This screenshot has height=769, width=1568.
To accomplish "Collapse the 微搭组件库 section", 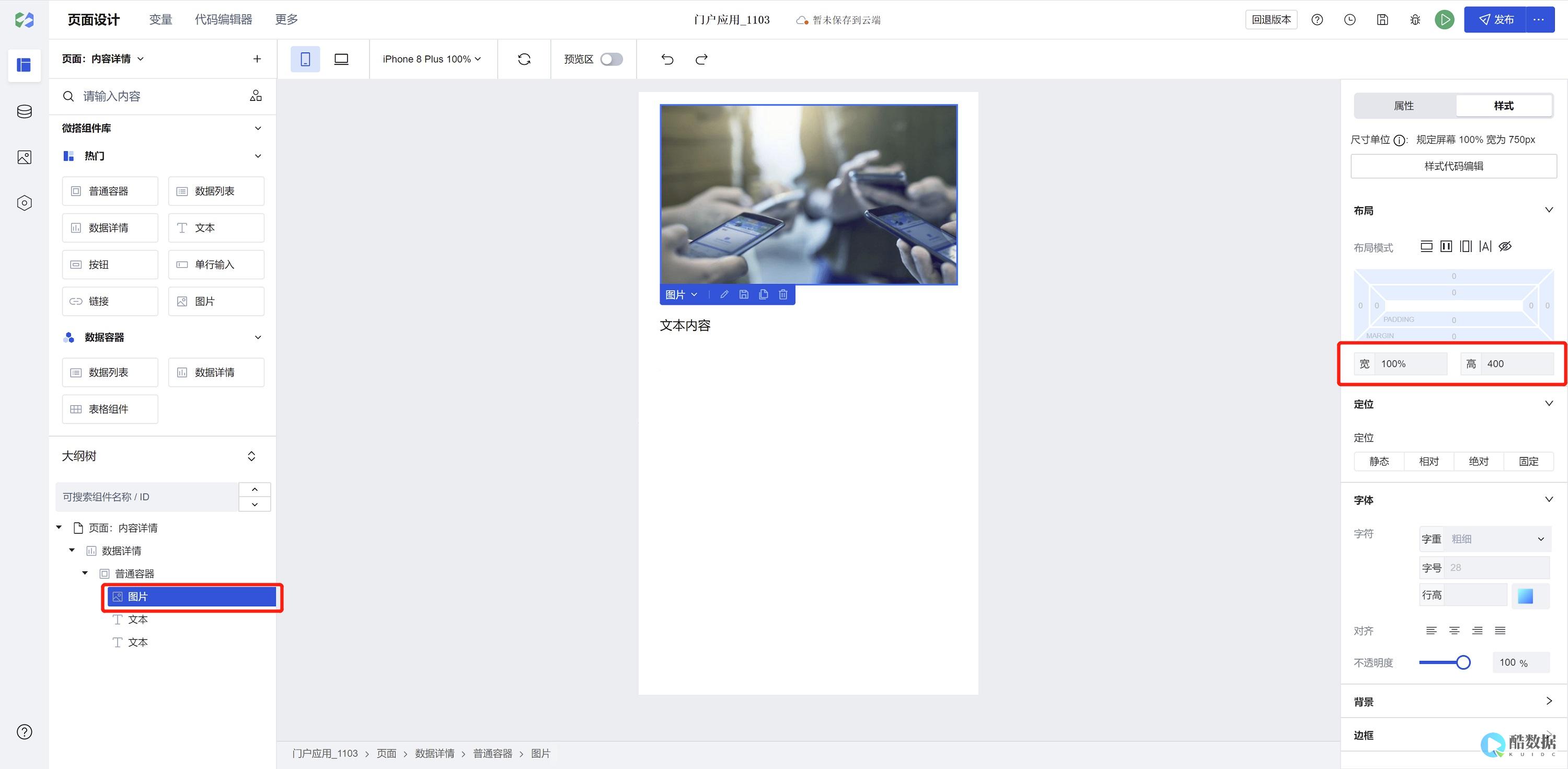I will point(258,128).
